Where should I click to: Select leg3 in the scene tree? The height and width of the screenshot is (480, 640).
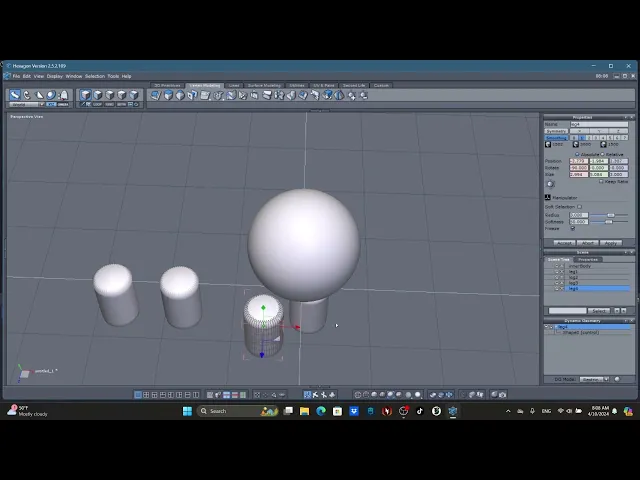[x=573, y=283]
